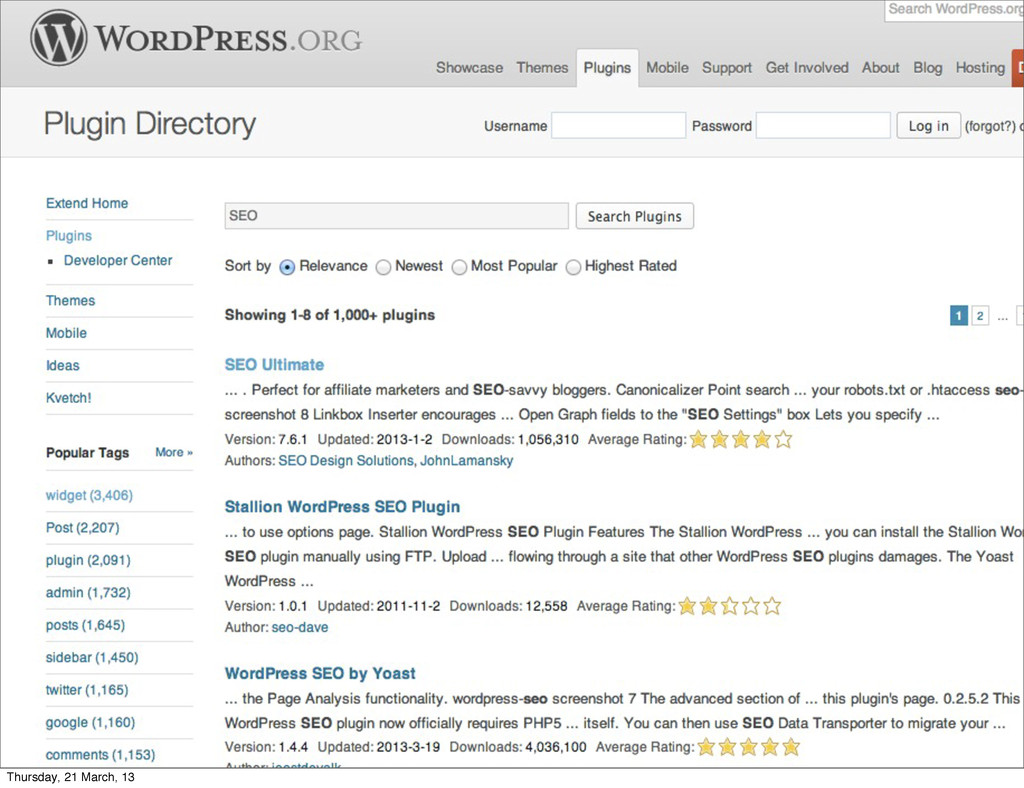Open the Mobile top navigation item
The height and width of the screenshot is (788, 1024).
667,68
